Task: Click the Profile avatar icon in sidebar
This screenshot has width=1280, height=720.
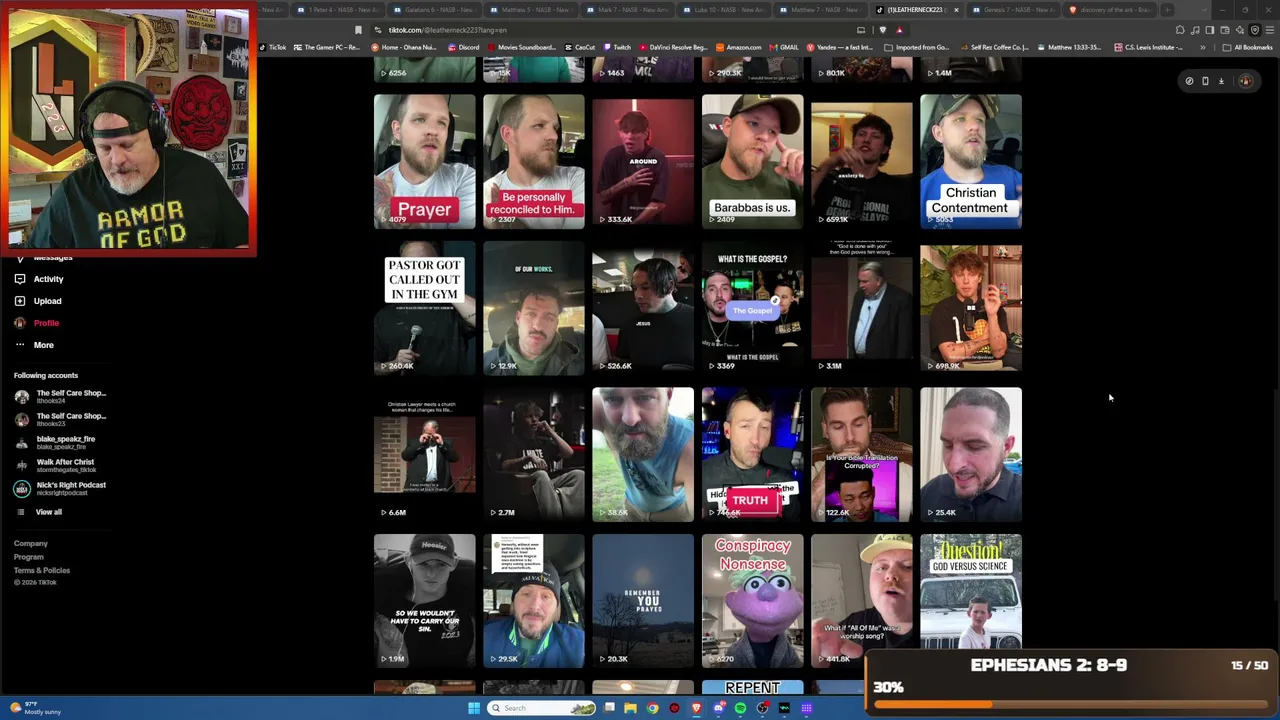Action: tap(20, 323)
